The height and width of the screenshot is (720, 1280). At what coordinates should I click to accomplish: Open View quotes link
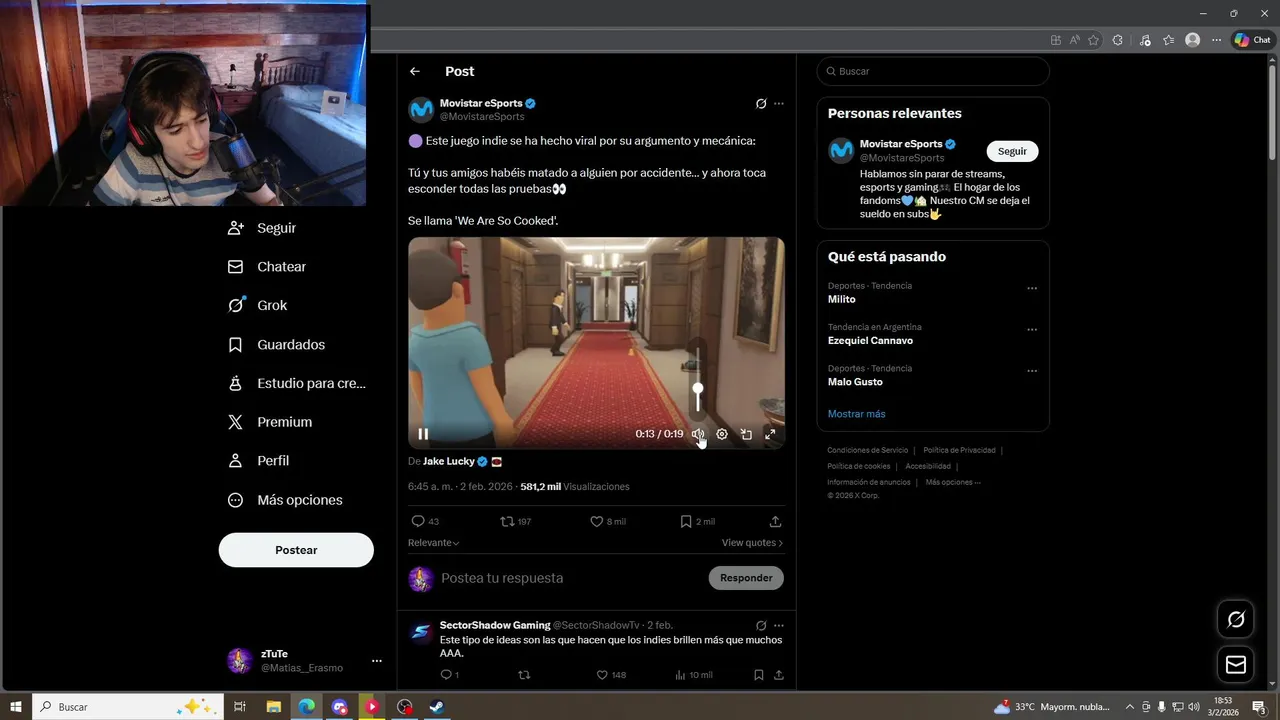(x=752, y=543)
